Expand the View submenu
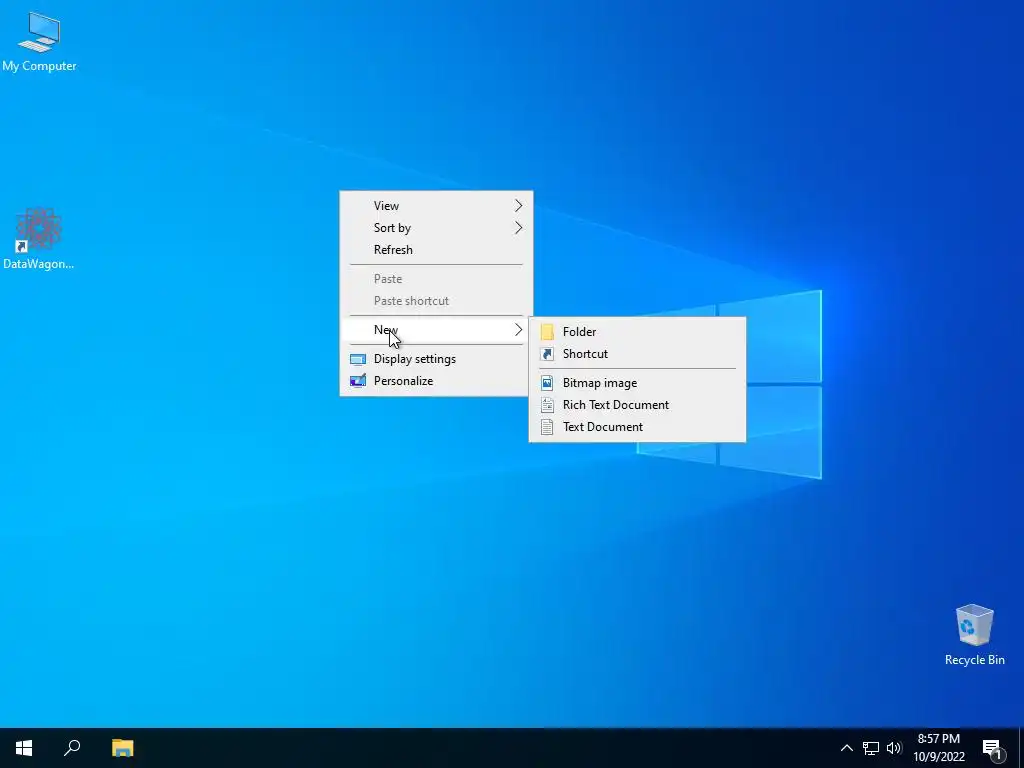The height and width of the screenshot is (768, 1024). [x=436, y=206]
